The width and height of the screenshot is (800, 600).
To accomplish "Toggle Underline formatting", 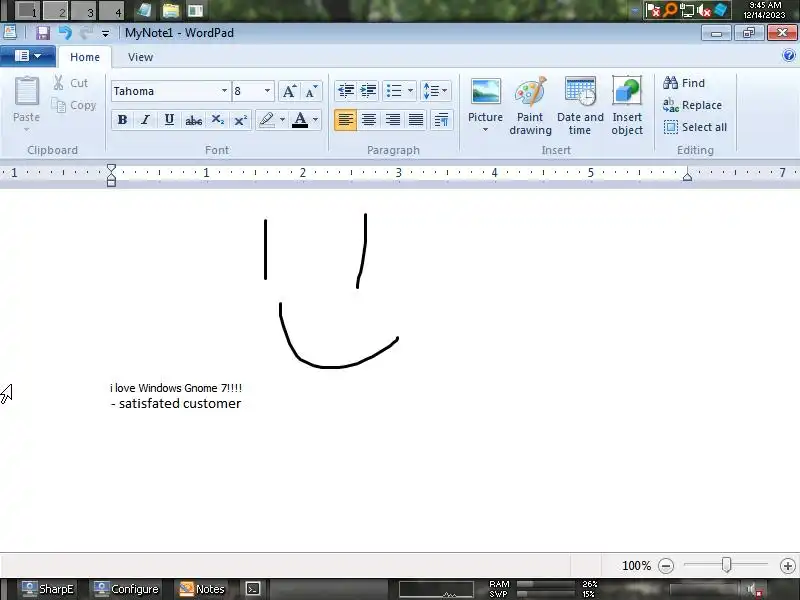I will click(169, 120).
